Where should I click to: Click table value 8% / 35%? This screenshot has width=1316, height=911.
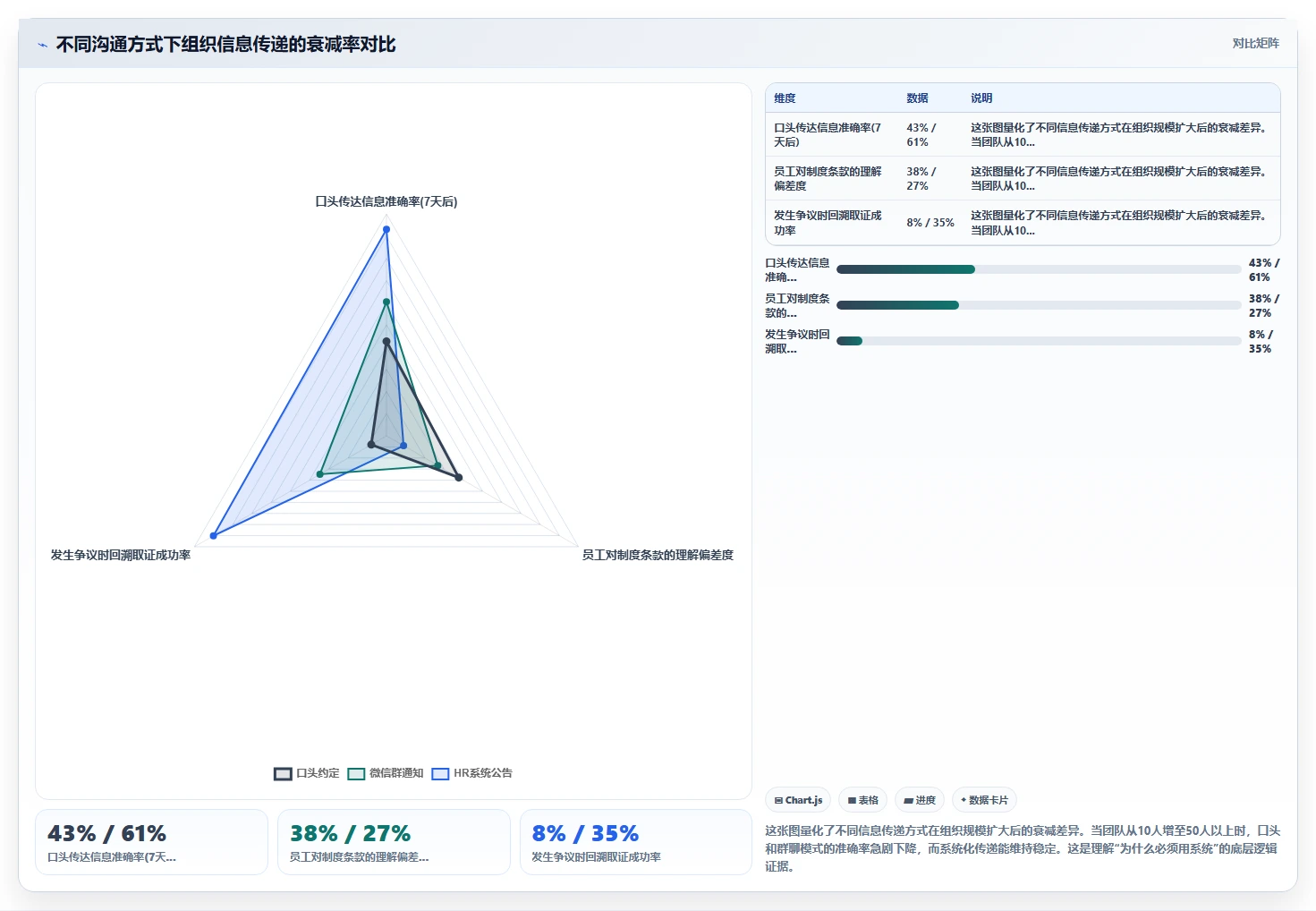point(930,223)
